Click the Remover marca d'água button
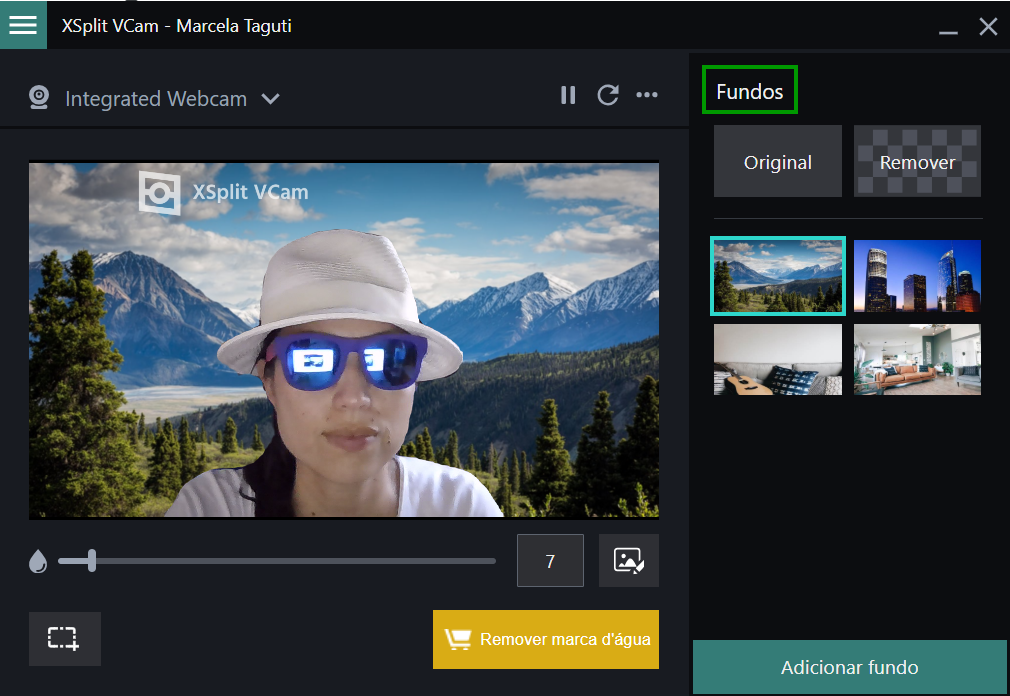This screenshot has width=1010, height=696. [546, 639]
